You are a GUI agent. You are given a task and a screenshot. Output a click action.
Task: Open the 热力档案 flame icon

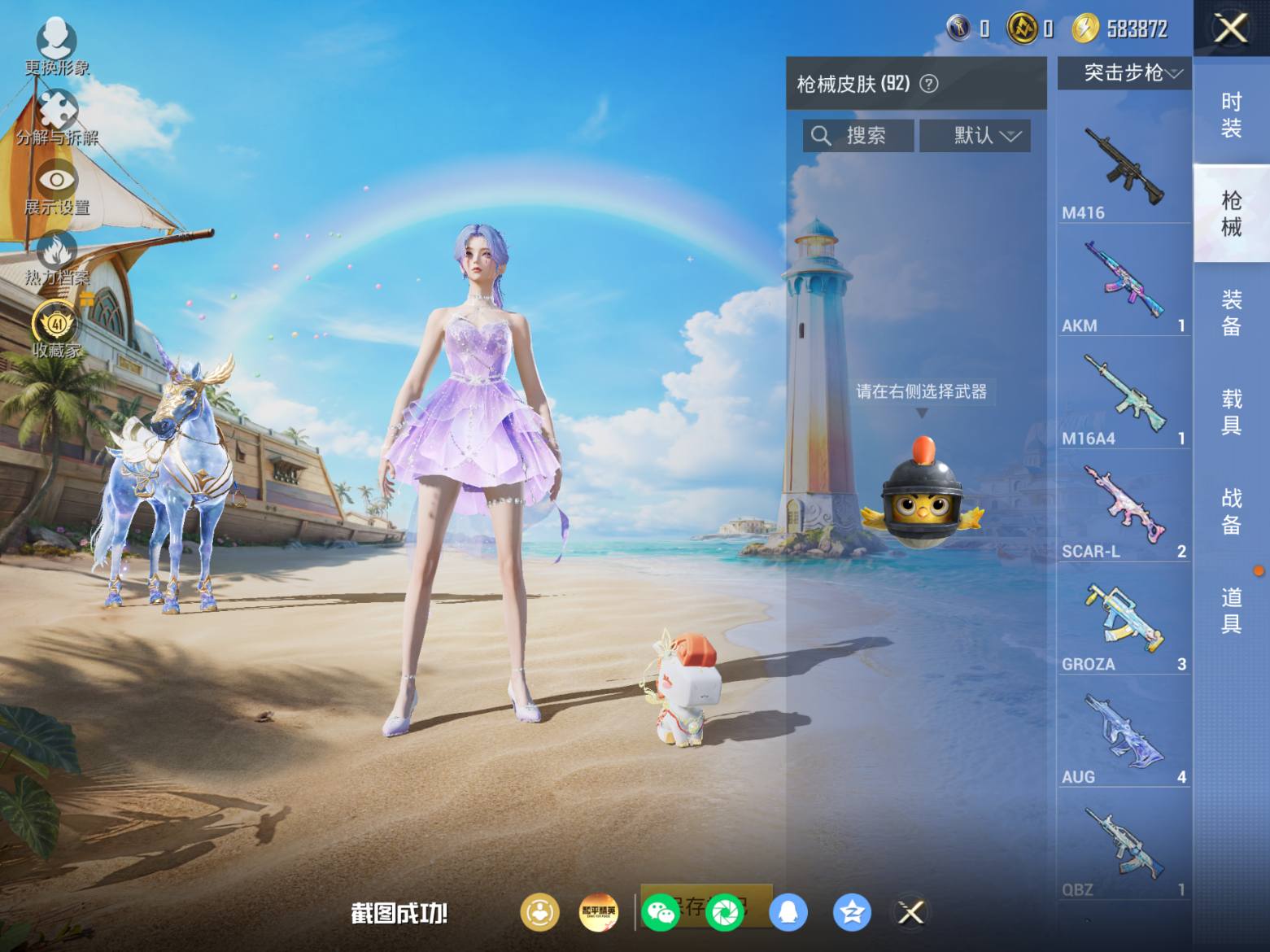click(x=57, y=259)
